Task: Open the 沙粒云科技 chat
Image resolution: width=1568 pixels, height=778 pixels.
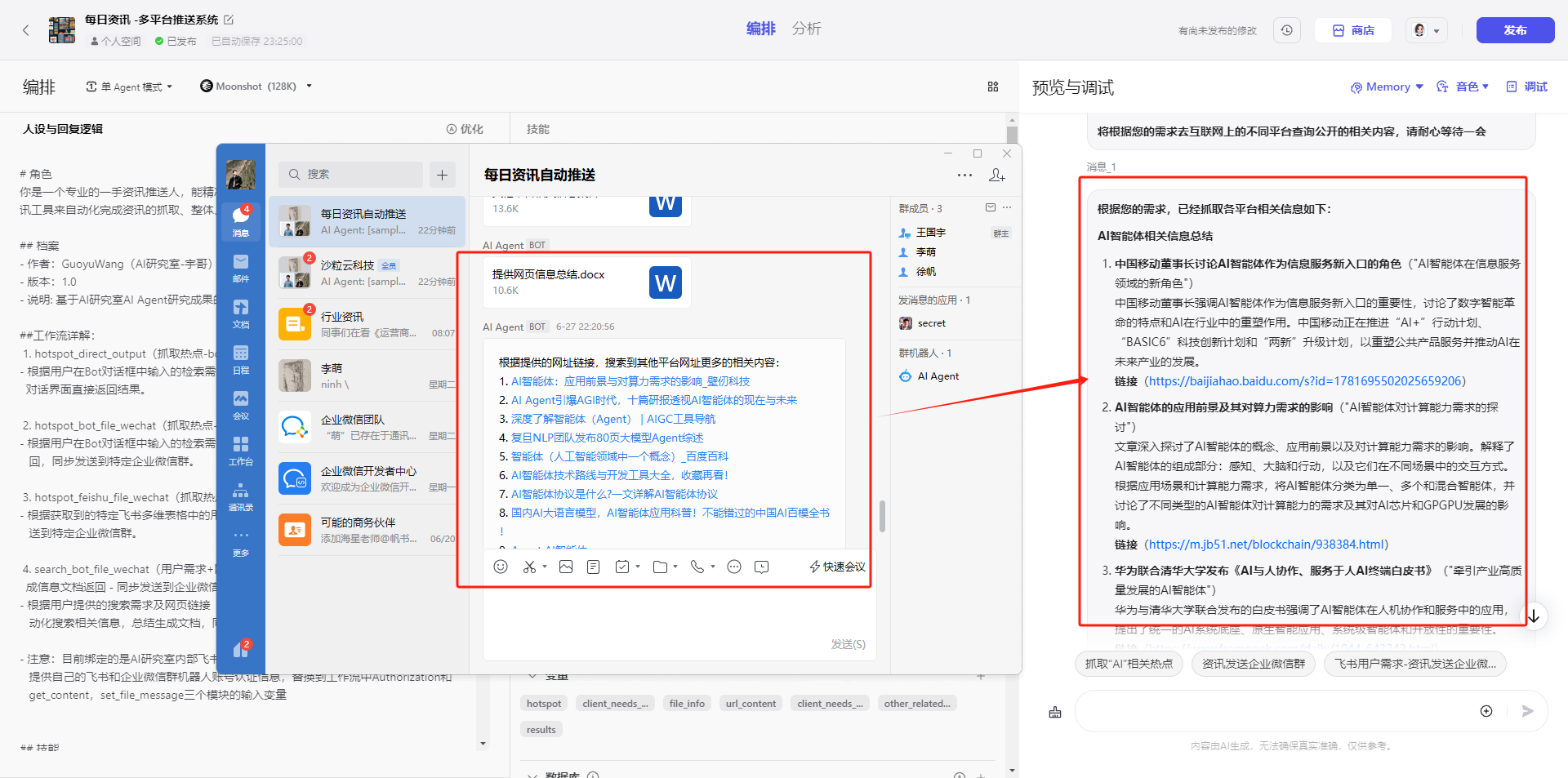Action: pos(367,273)
